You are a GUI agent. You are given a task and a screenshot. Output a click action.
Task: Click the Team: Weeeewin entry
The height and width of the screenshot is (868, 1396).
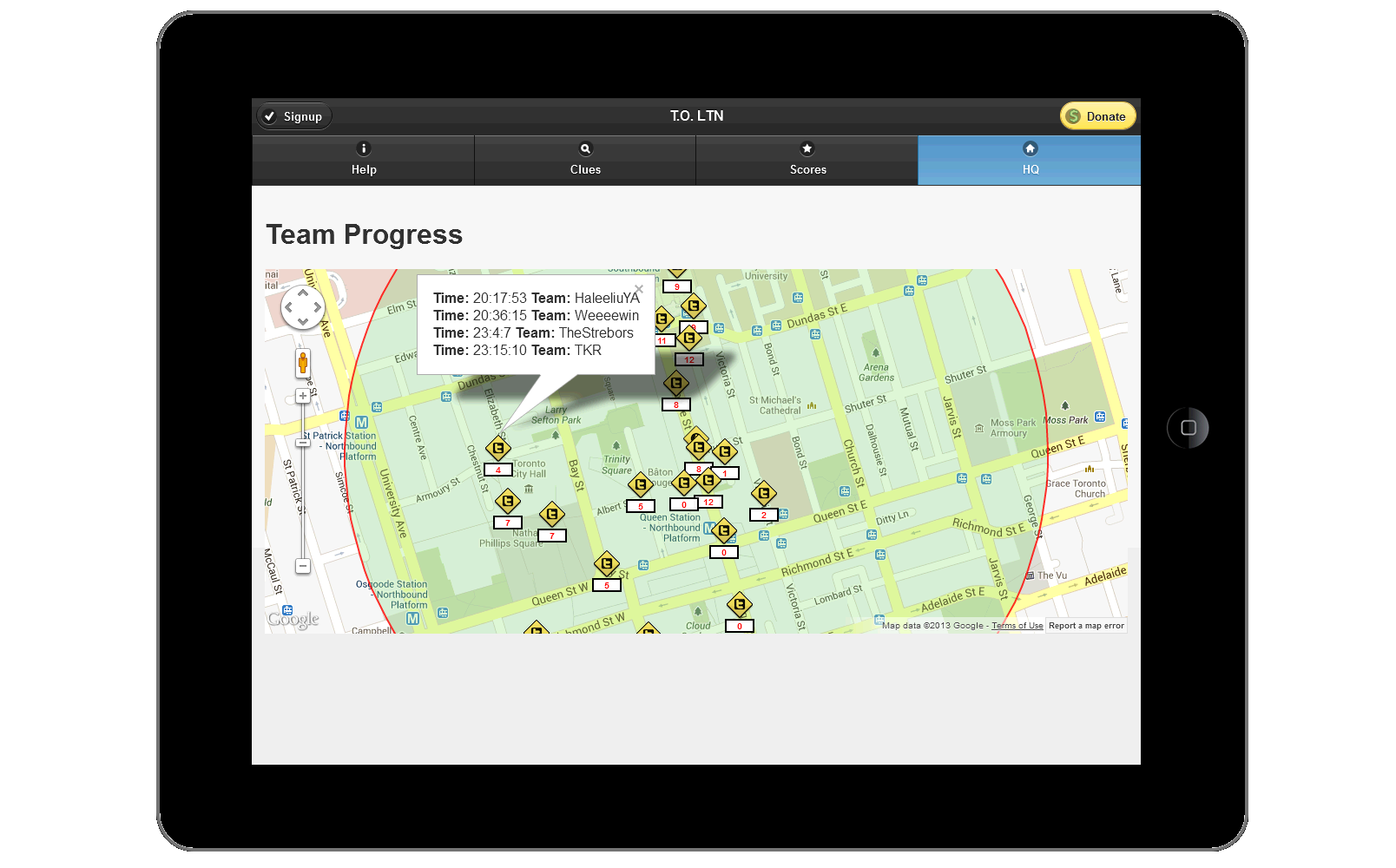[585, 315]
